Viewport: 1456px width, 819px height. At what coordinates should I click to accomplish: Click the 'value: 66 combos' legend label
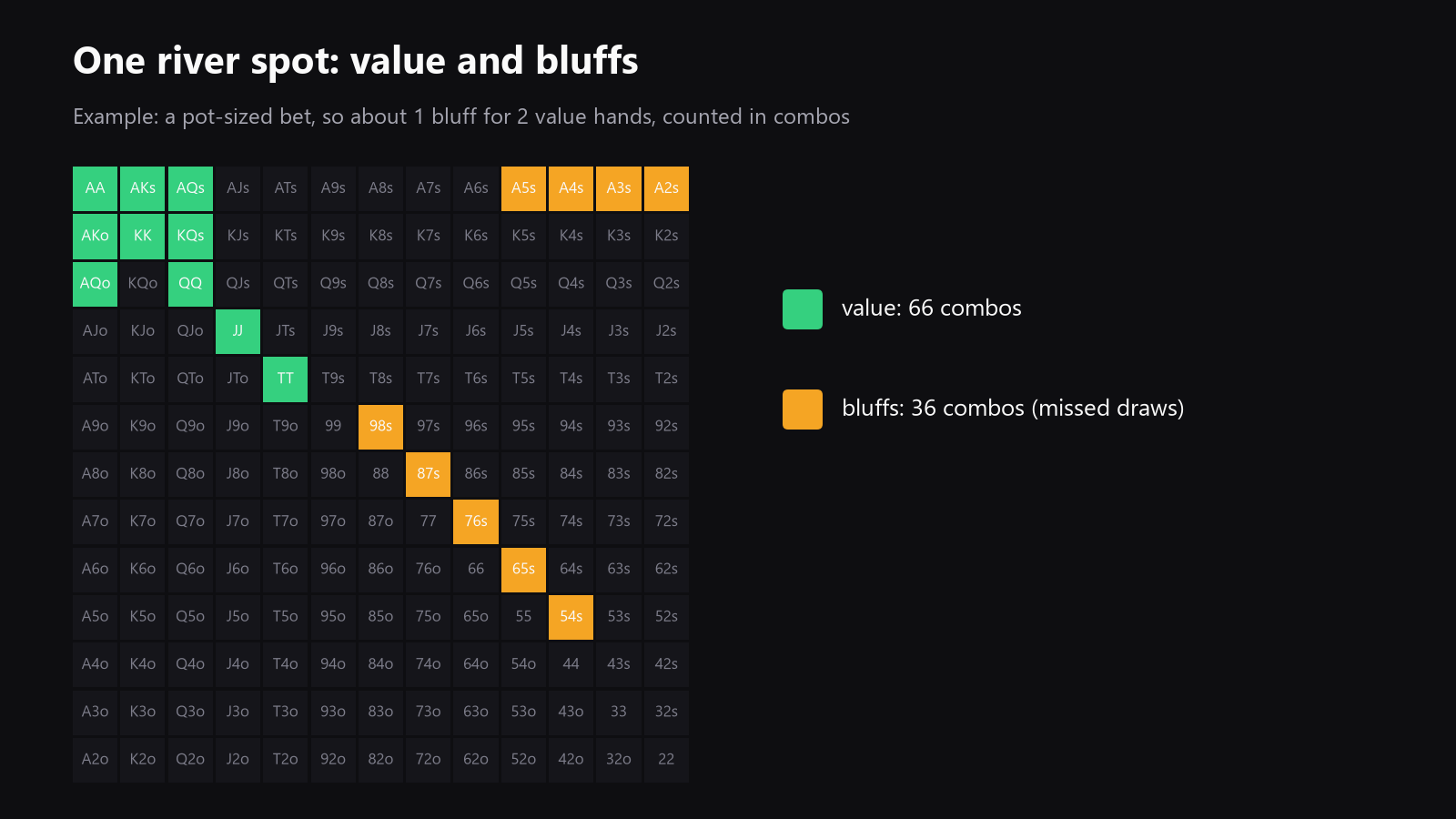pyautogui.click(x=932, y=308)
